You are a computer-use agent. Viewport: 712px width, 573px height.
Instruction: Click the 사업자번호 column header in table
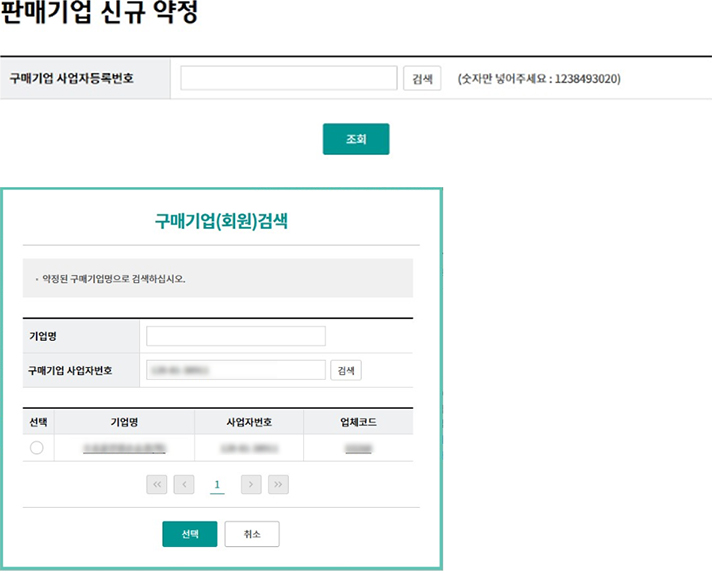point(248,421)
